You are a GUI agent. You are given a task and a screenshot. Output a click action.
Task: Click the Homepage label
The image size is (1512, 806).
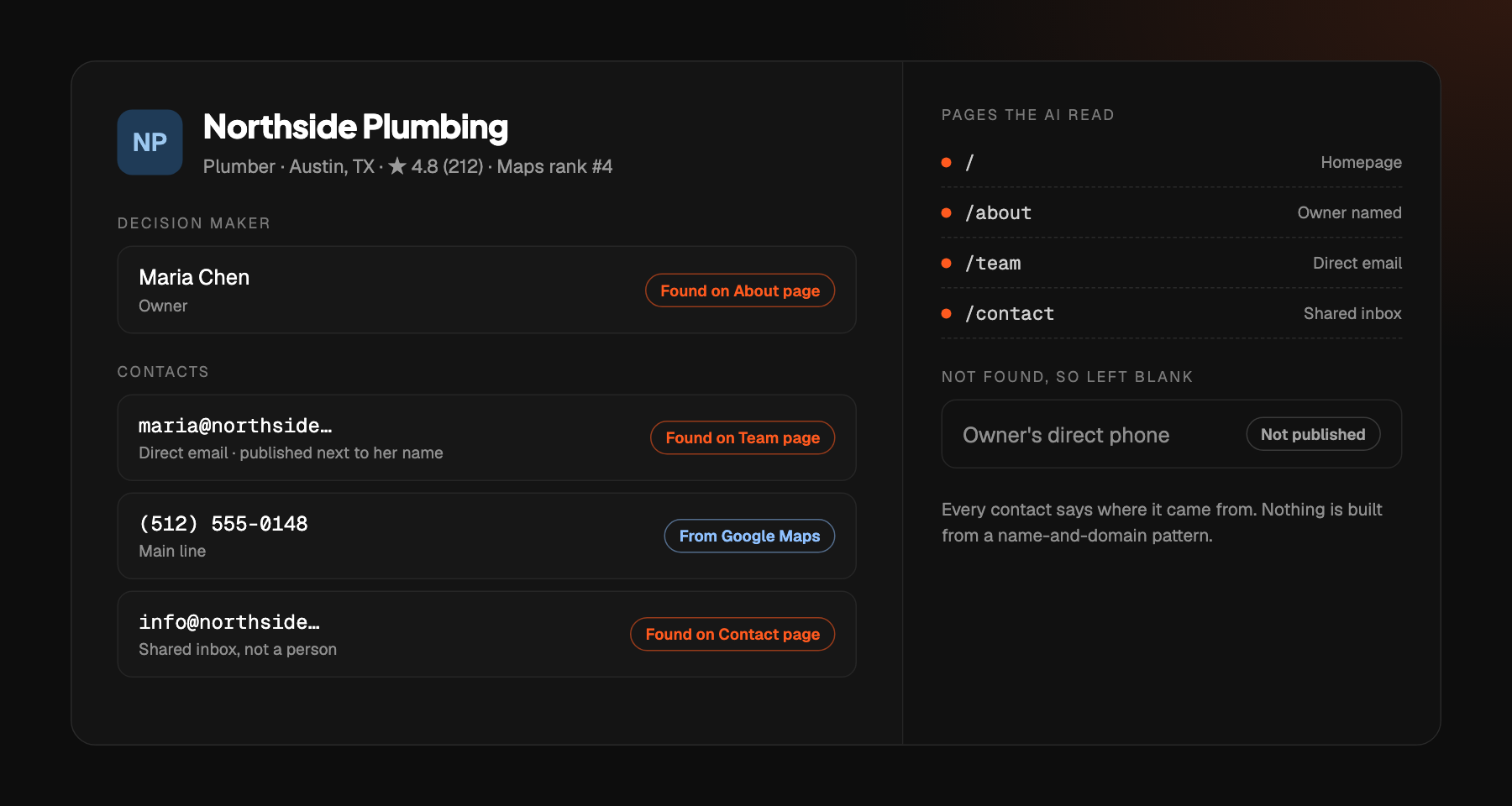(x=1361, y=162)
